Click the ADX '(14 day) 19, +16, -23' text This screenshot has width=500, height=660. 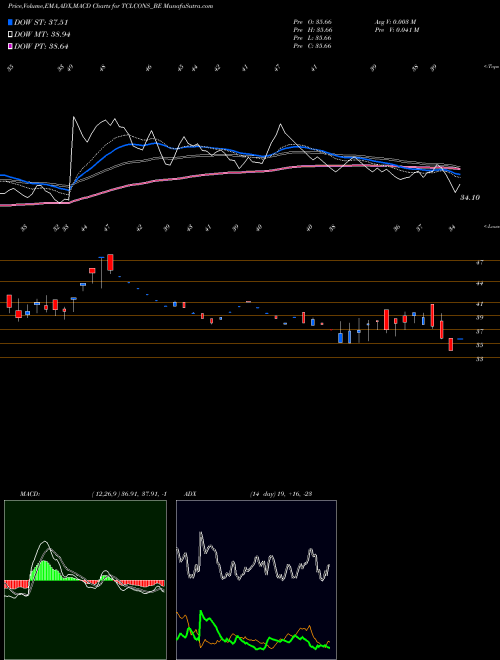[281, 494]
